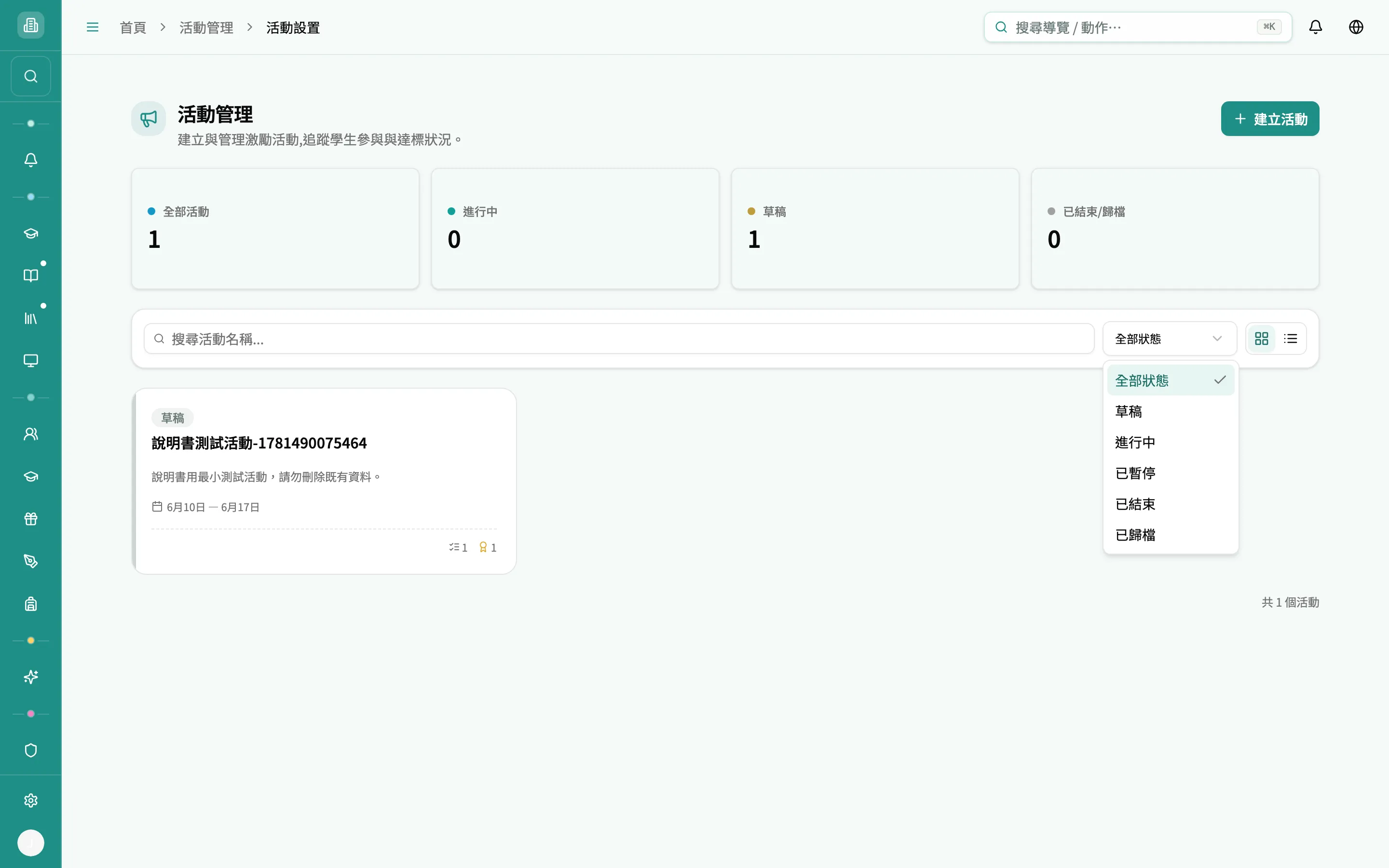The height and width of the screenshot is (868, 1389).
Task: Click the 建立活動 button
Action: click(1269, 119)
